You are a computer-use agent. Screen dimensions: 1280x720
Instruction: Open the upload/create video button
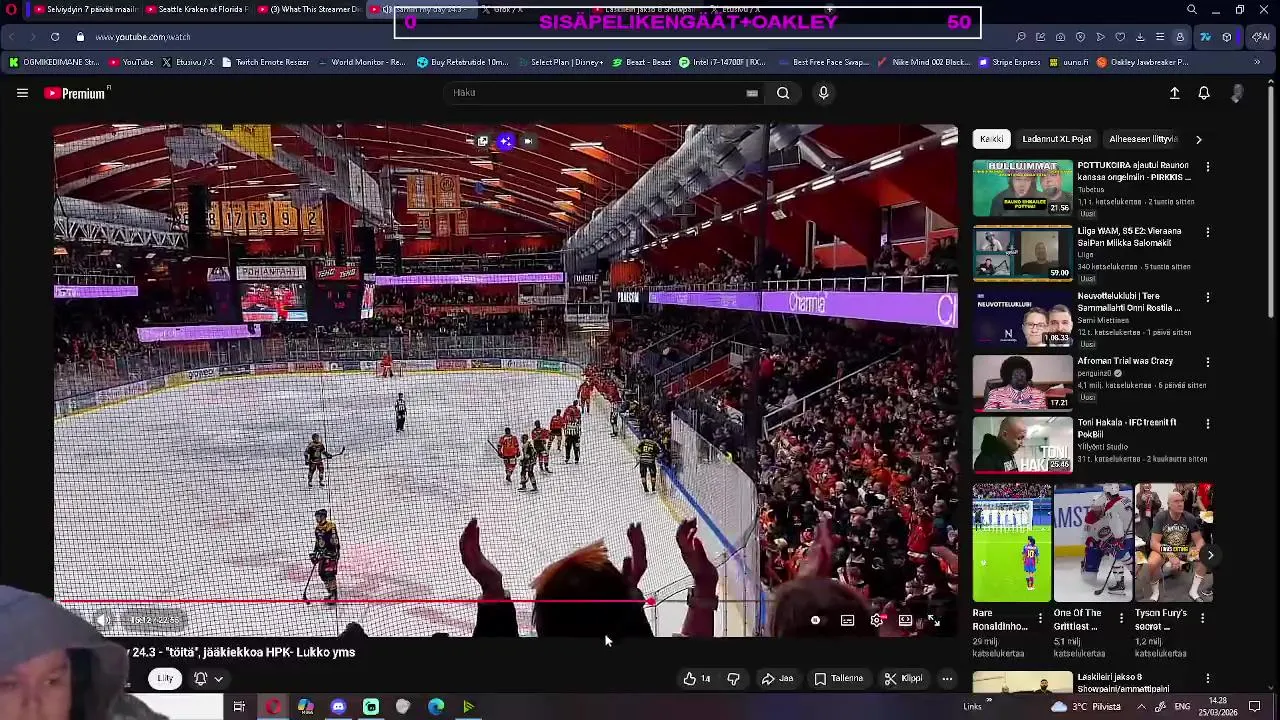pos(1175,93)
